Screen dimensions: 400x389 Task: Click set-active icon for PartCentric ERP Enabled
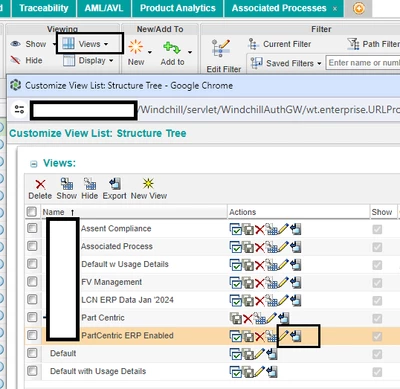(236, 336)
